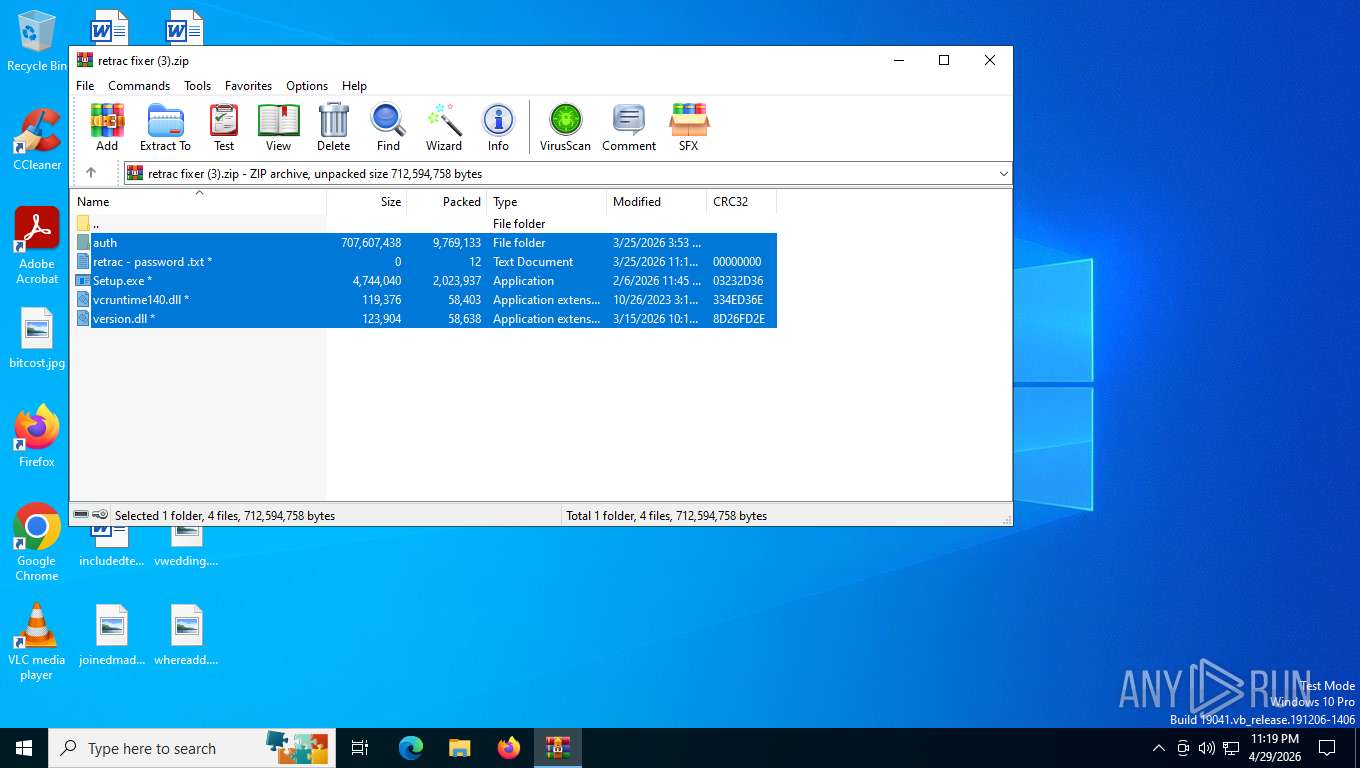Sort by the Packed column header
Image resolution: width=1360 pixels, height=768 pixels.
(447, 202)
